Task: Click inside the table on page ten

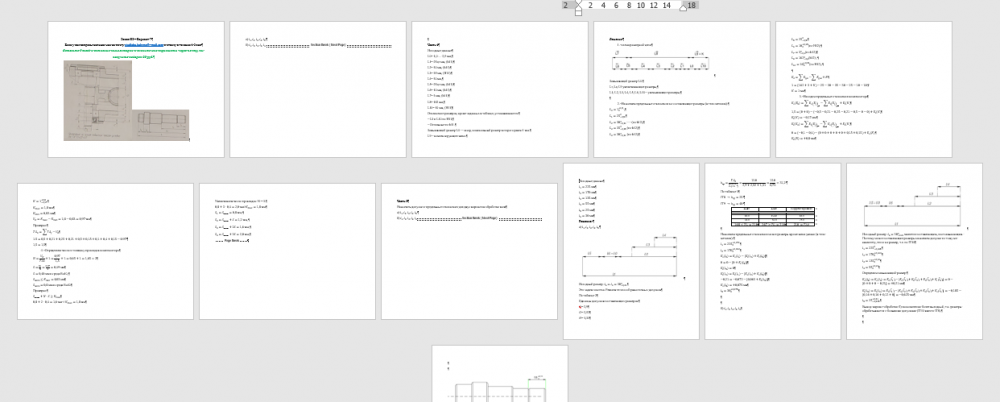Action: pyautogui.click(x=773, y=217)
